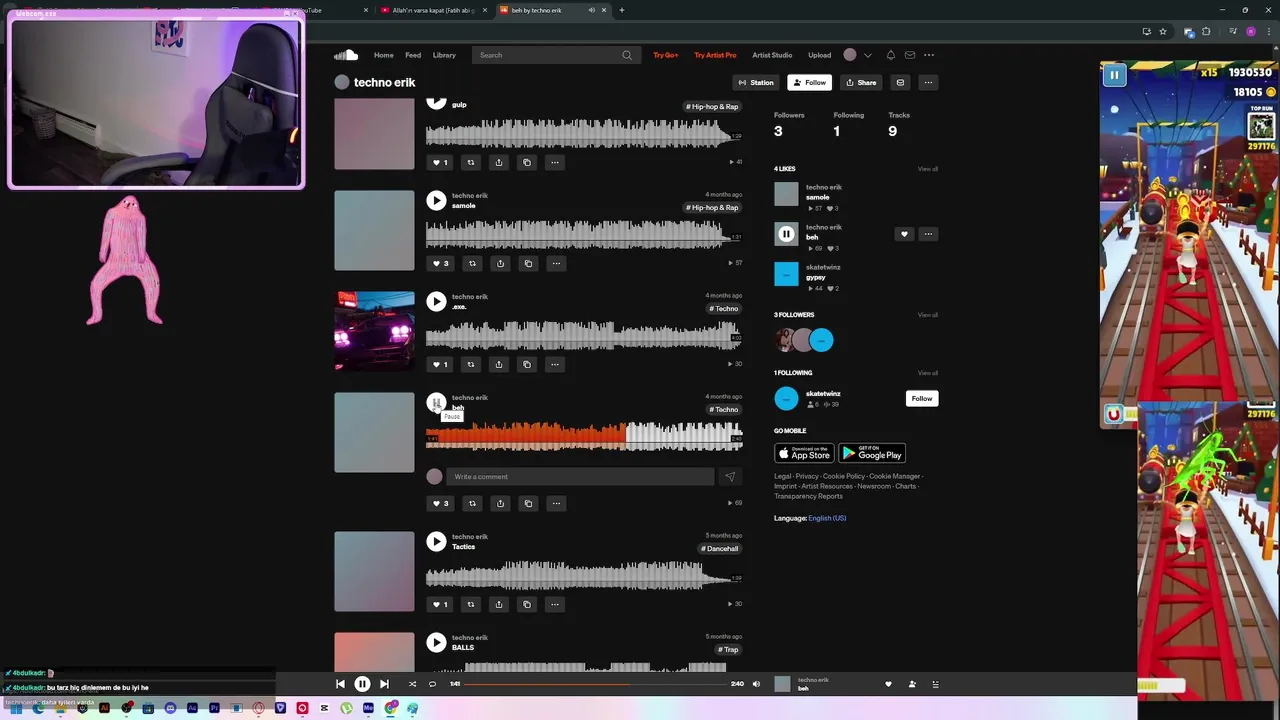1280x720 pixels.
Task: Copy link of the Tactics track
Action: pos(527,604)
